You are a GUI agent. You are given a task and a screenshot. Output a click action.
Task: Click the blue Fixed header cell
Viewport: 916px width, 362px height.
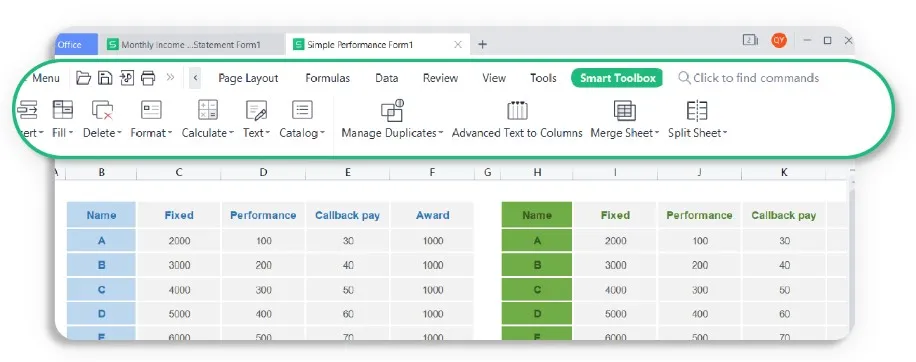179,215
